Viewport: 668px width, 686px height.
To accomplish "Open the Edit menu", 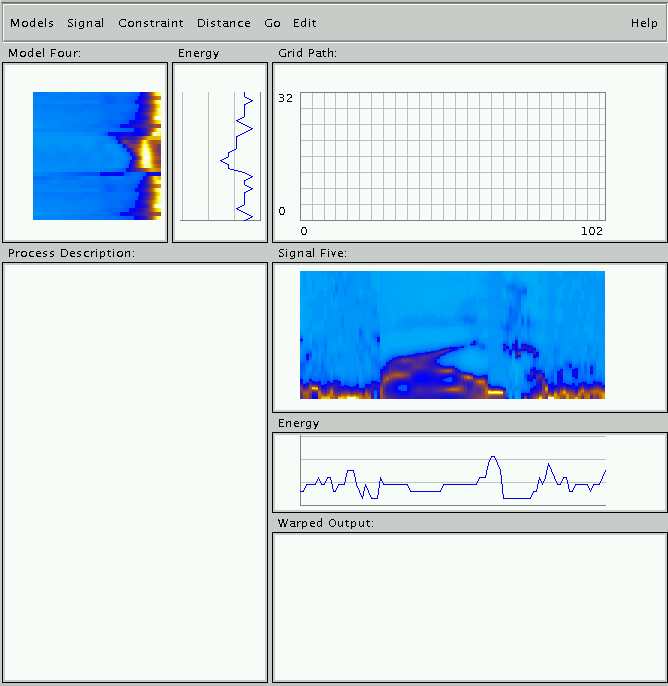I will point(305,23).
